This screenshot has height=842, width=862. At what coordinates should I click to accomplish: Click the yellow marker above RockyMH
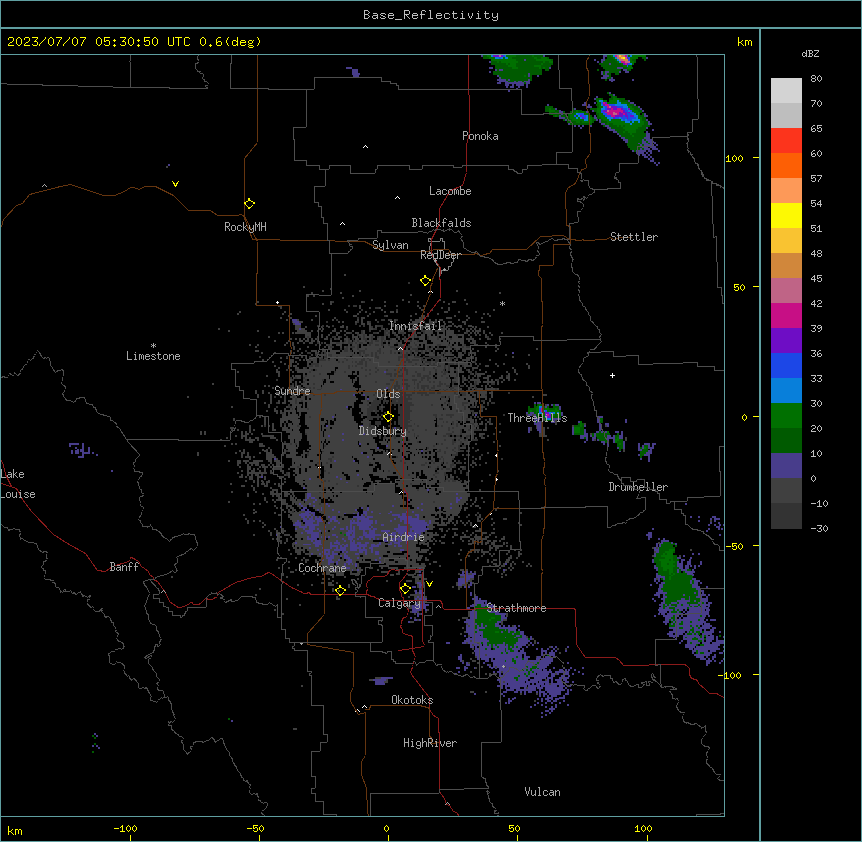click(x=249, y=204)
